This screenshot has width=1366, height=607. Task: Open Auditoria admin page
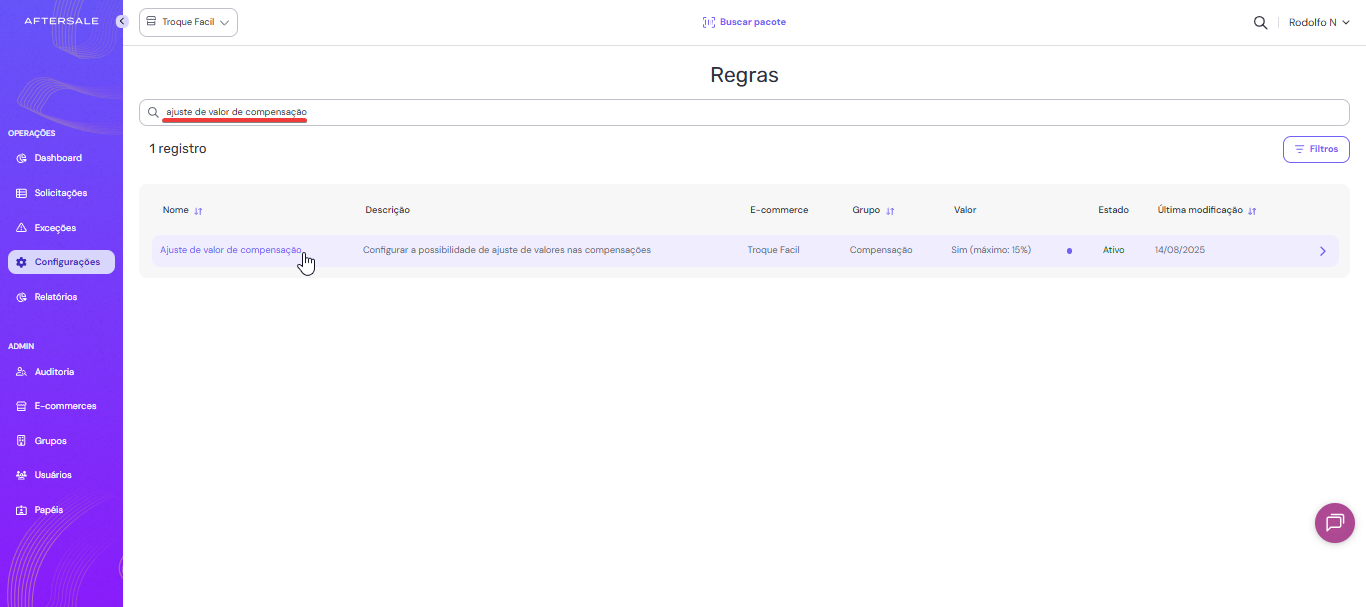(x=54, y=372)
